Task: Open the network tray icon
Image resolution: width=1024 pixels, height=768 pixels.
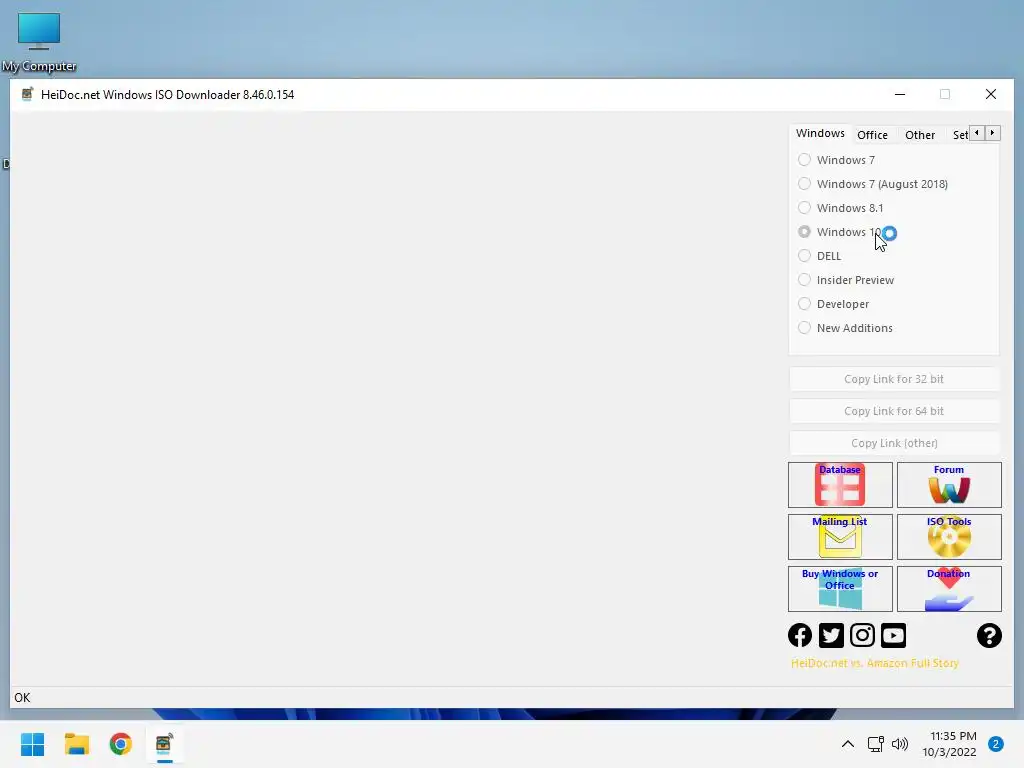Action: [876, 744]
